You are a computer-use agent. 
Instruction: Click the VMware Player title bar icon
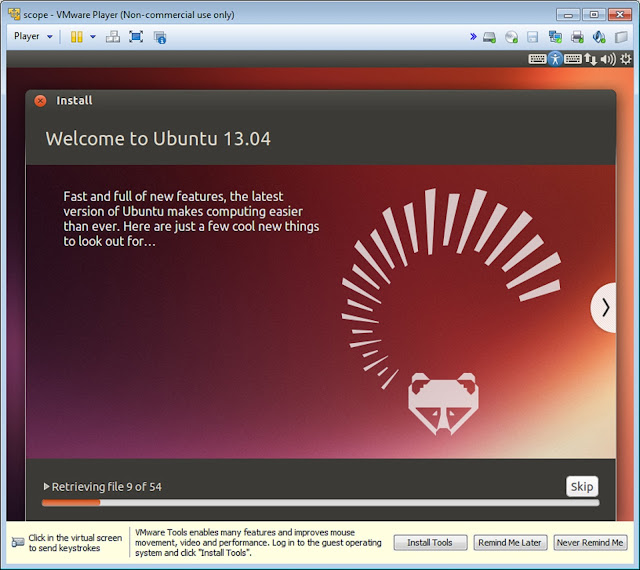pos(14,15)
